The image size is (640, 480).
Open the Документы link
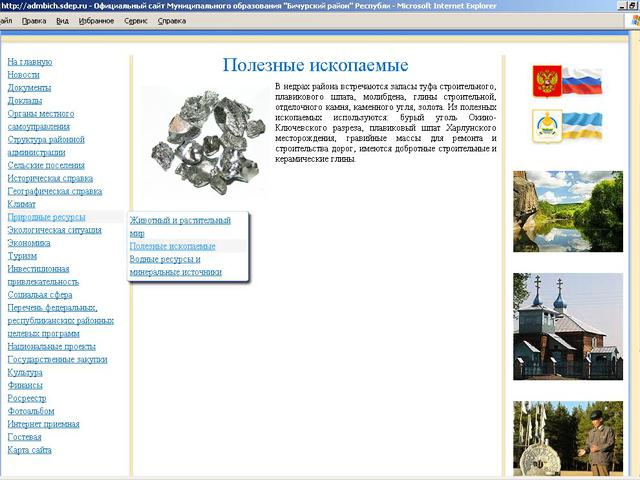29,88
